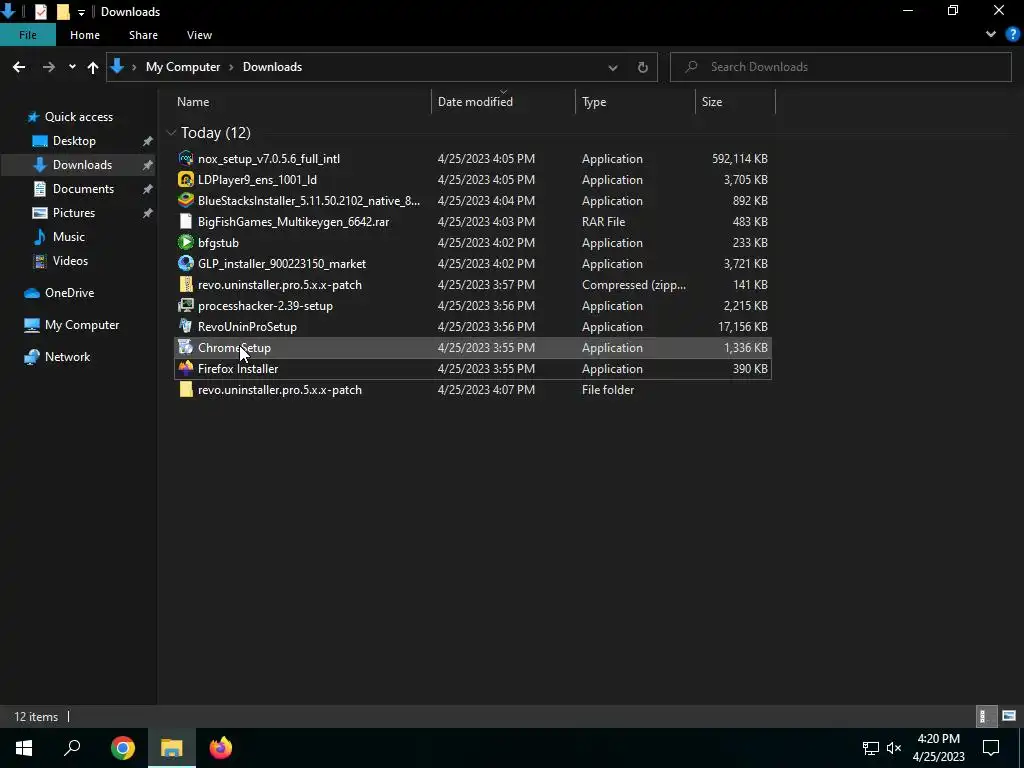
Task: Open the File menu
Action: coord(28,35)
